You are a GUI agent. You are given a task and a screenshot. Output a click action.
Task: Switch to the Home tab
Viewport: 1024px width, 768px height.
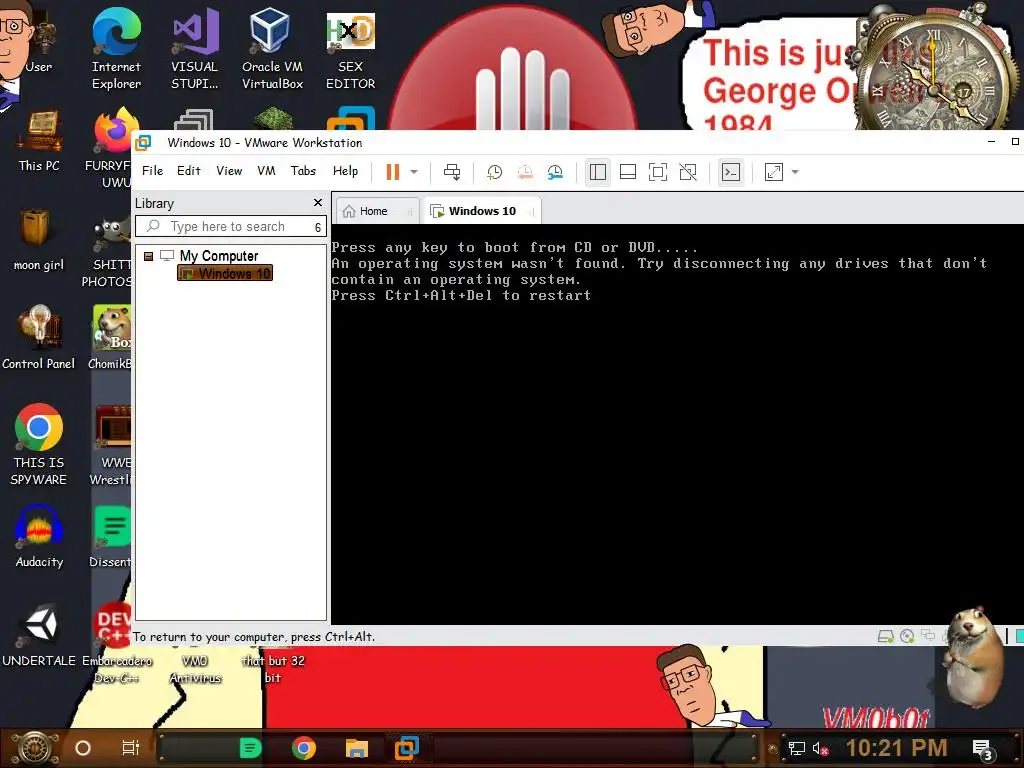pyautogui.click(x=377, y=211)
